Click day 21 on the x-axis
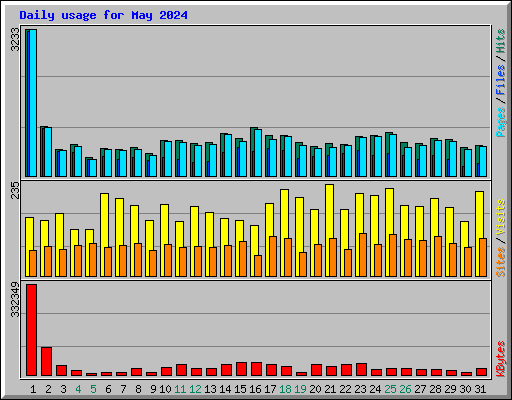This screenshot has width=512, height=400. tap(330, 389)
